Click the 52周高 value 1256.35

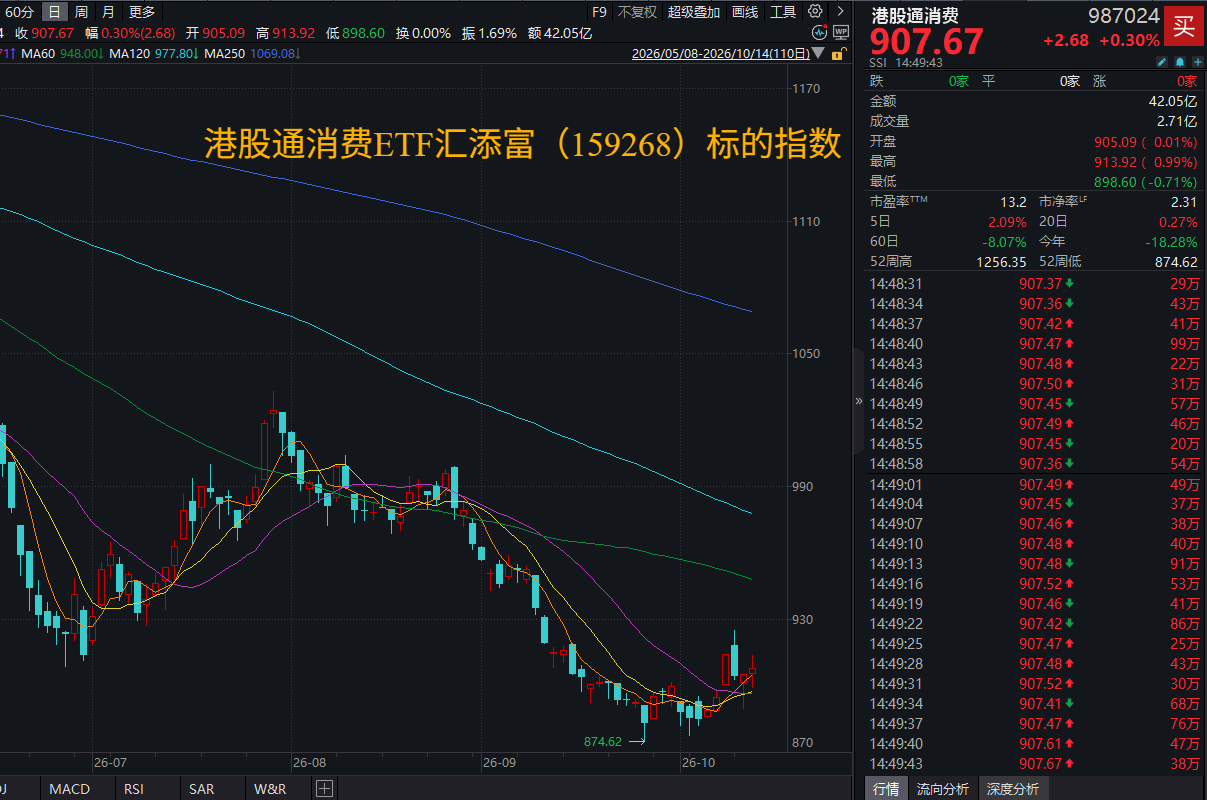1001,261
